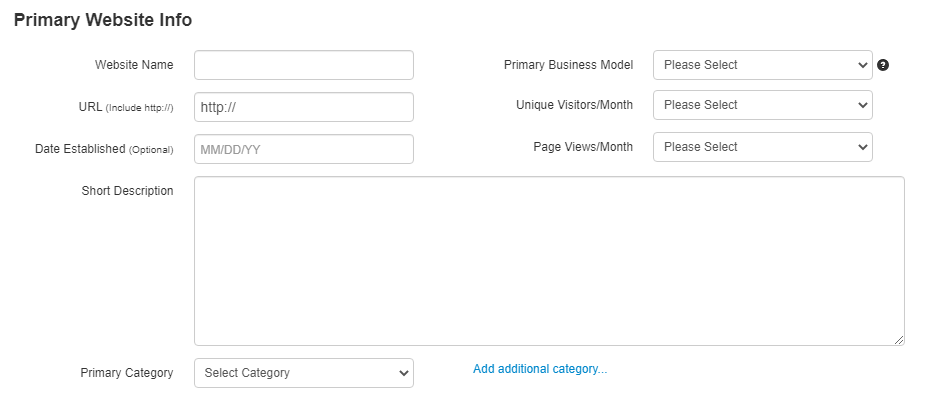Screen dimensions: 928x398
Task: Click the URL field containing http://
Action: [x=304, y=107]
